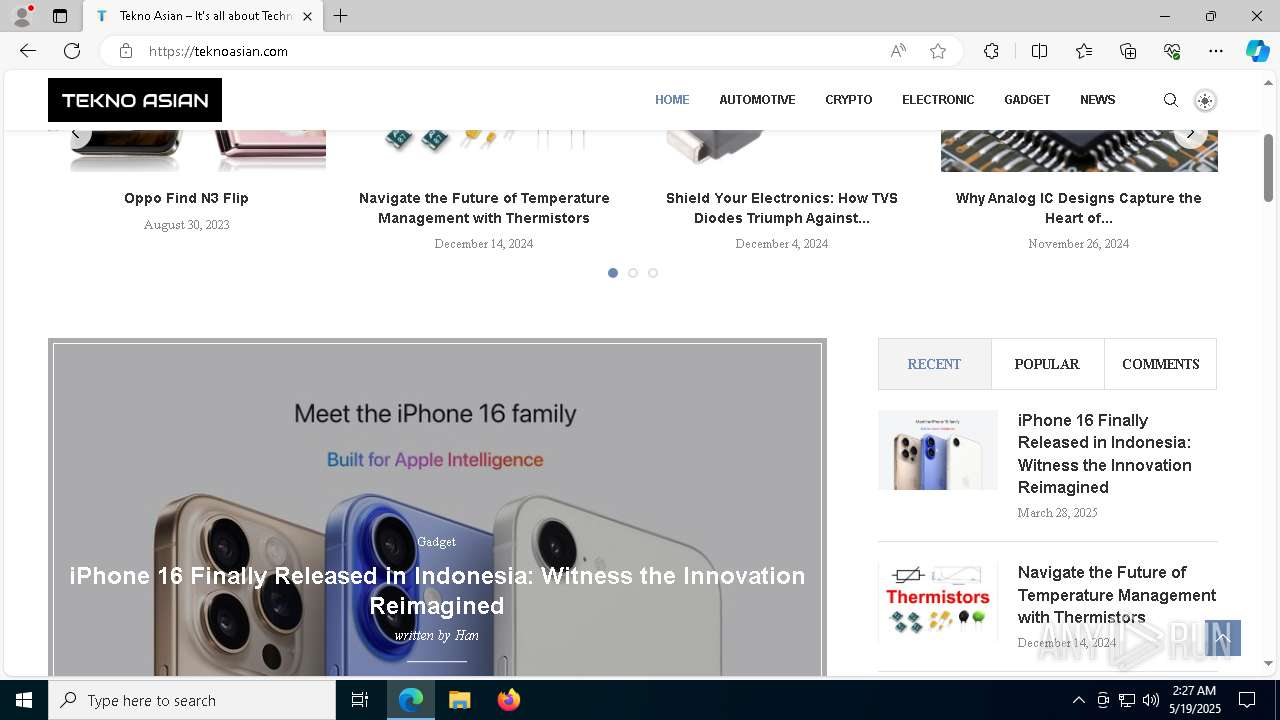The width and height of the screenshot is (1280, 720).
Task: Open GADGET menu item
Action: click(1027, 100)
